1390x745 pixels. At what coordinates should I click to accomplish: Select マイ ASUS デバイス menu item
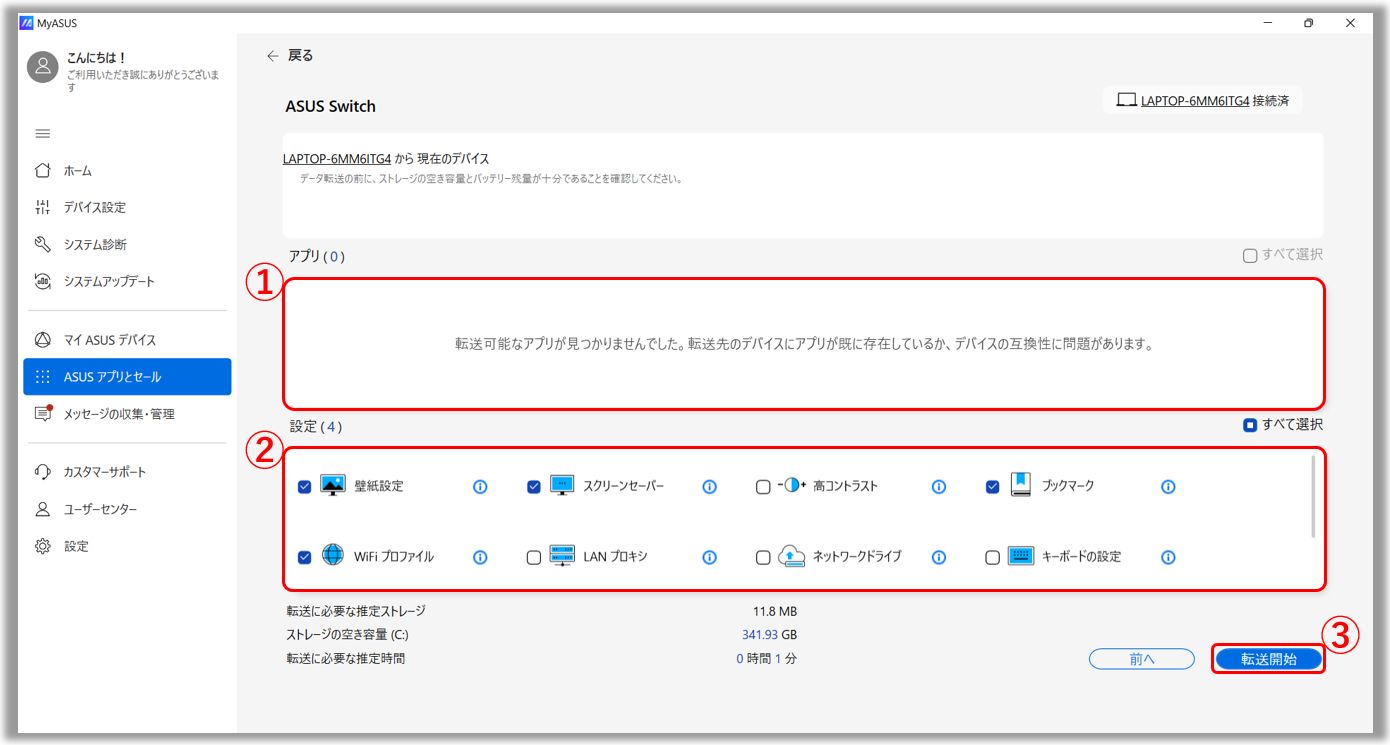pos(96,340)
